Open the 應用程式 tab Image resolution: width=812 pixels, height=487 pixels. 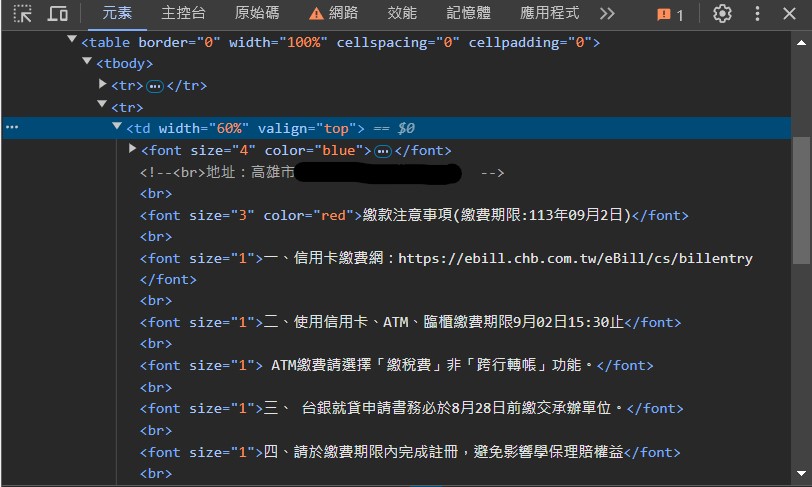tap(549, 13)
